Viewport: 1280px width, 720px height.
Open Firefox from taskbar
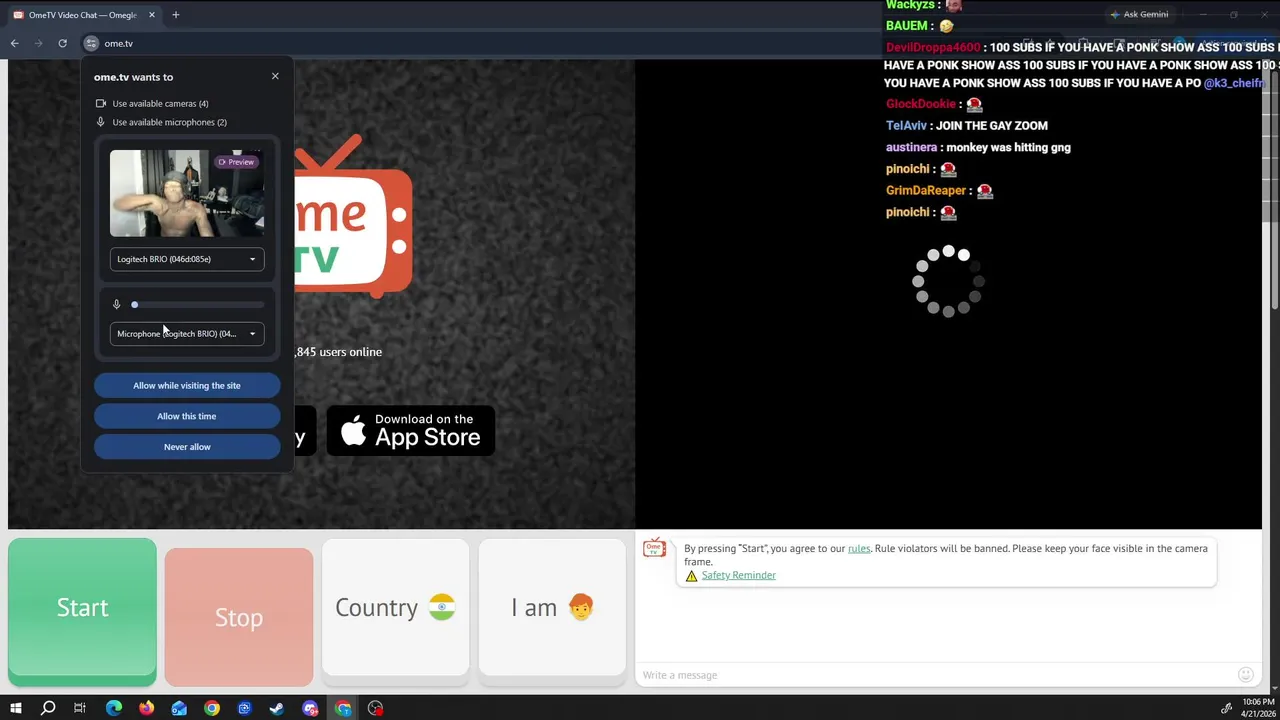tap(146, 708)
